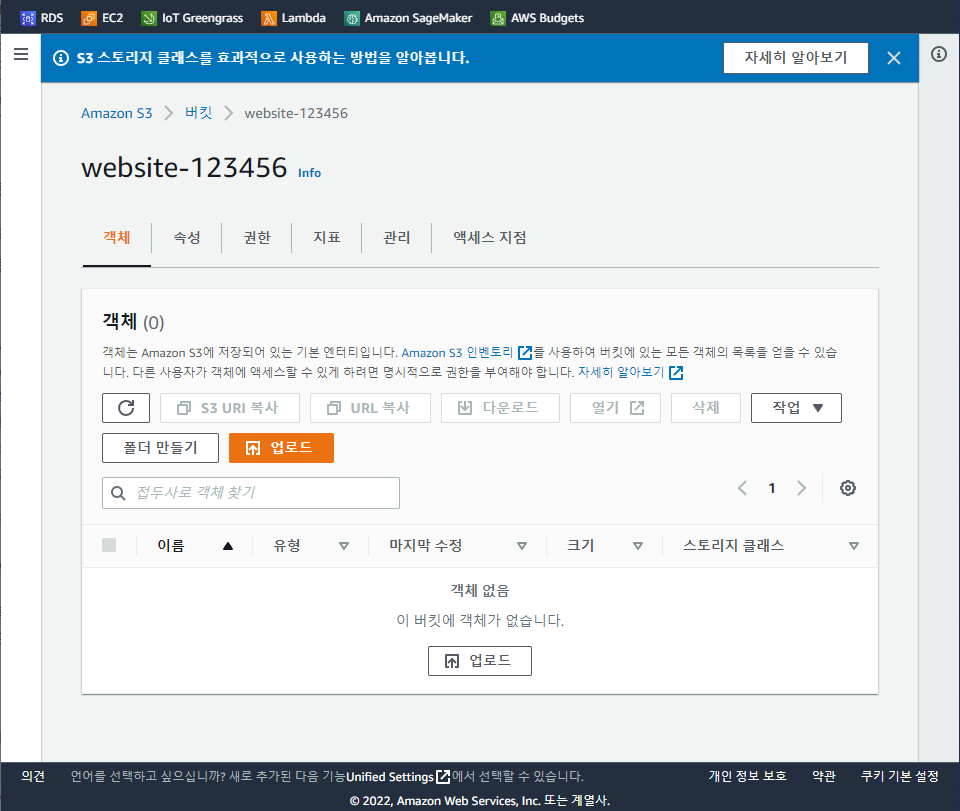Screen dimensions: 960x811
Task: Click the 자세히 알아보기 banner button
Action: [795, 58]
